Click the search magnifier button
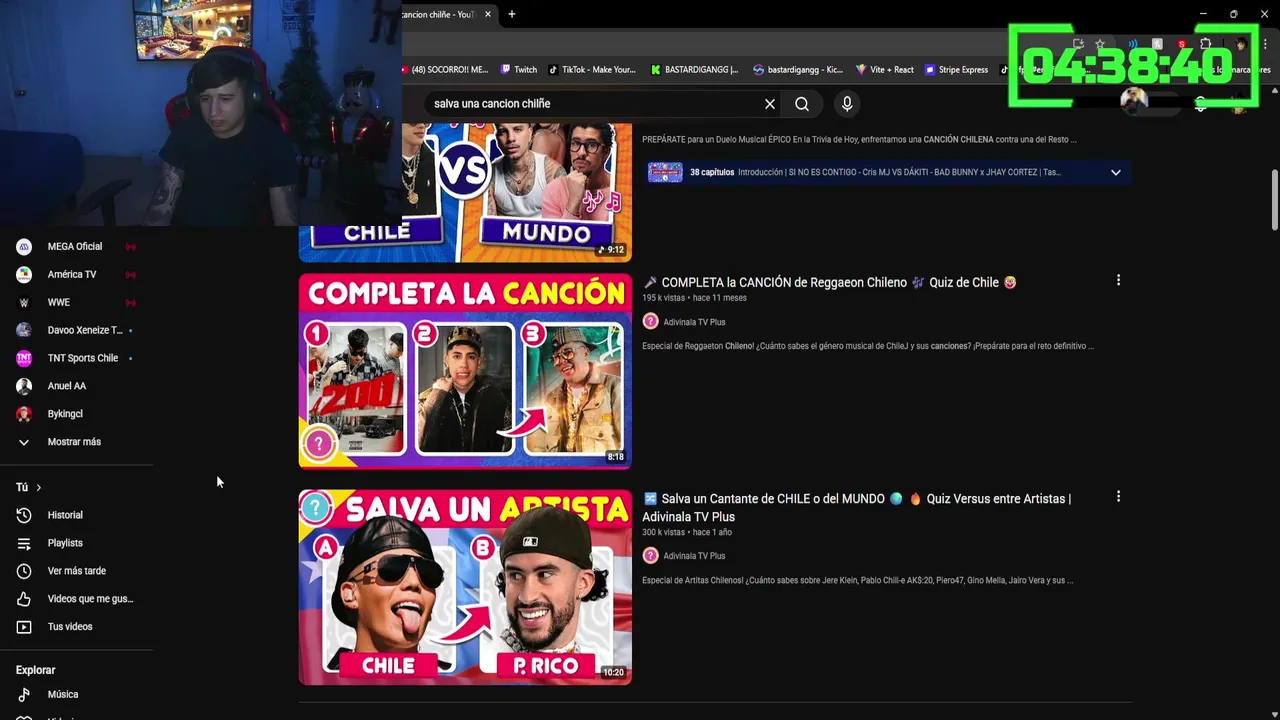 pos(802,104)
